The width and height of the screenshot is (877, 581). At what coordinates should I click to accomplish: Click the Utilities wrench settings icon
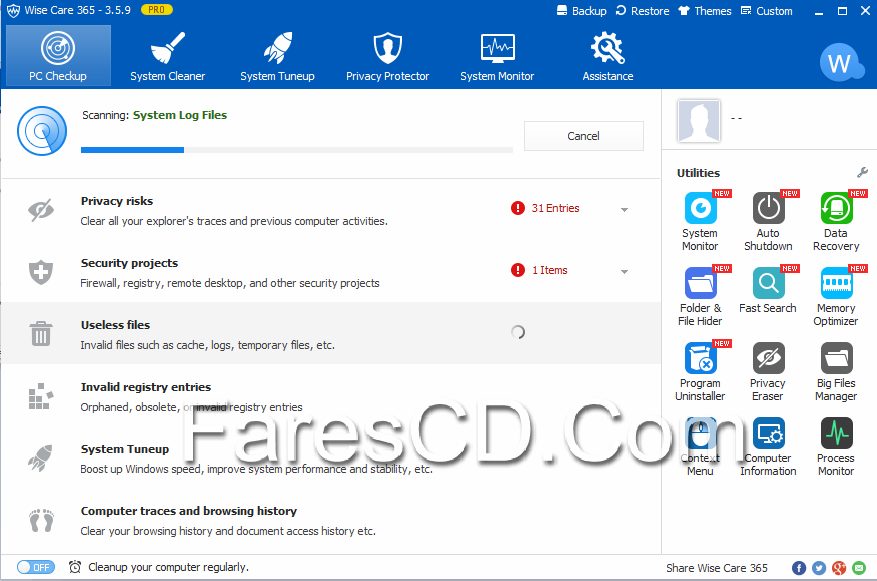click(x=862, y=173)
